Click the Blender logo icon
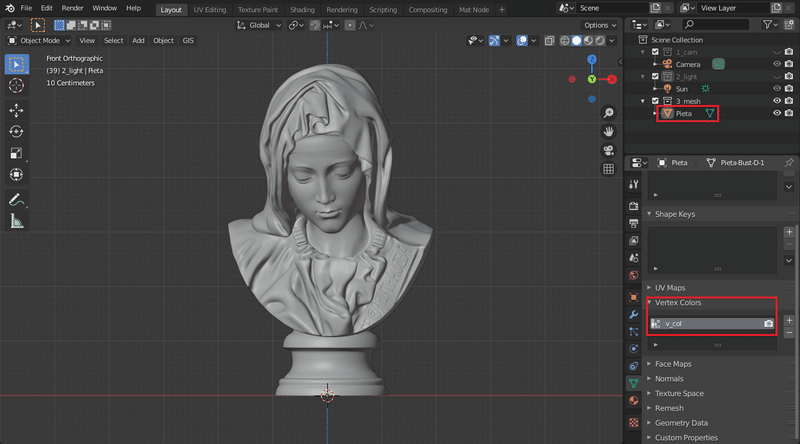Viewport: 800px width, 444px height. [10, 8]
